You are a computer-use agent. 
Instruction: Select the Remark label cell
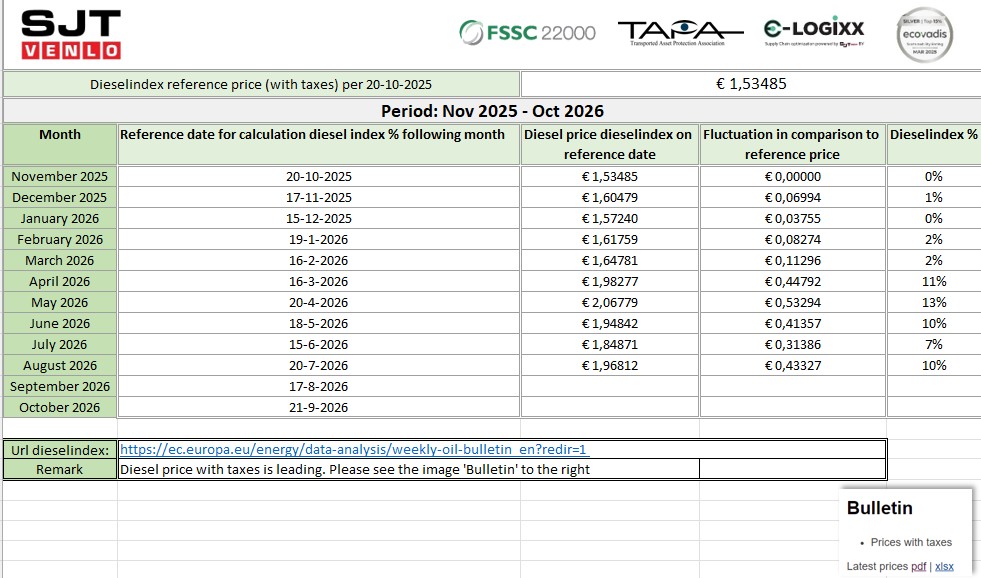(59, 469)
